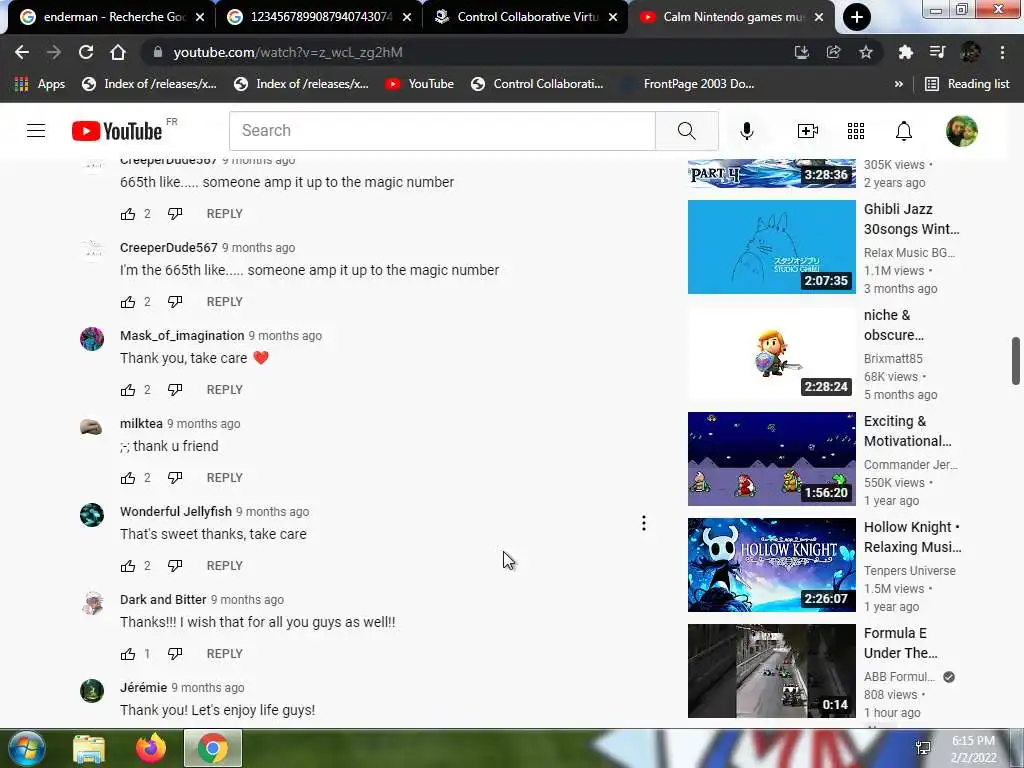Open the YouTube account avatar menu
The height and width of the screenshot is (768, 1024).
point(961,131)
